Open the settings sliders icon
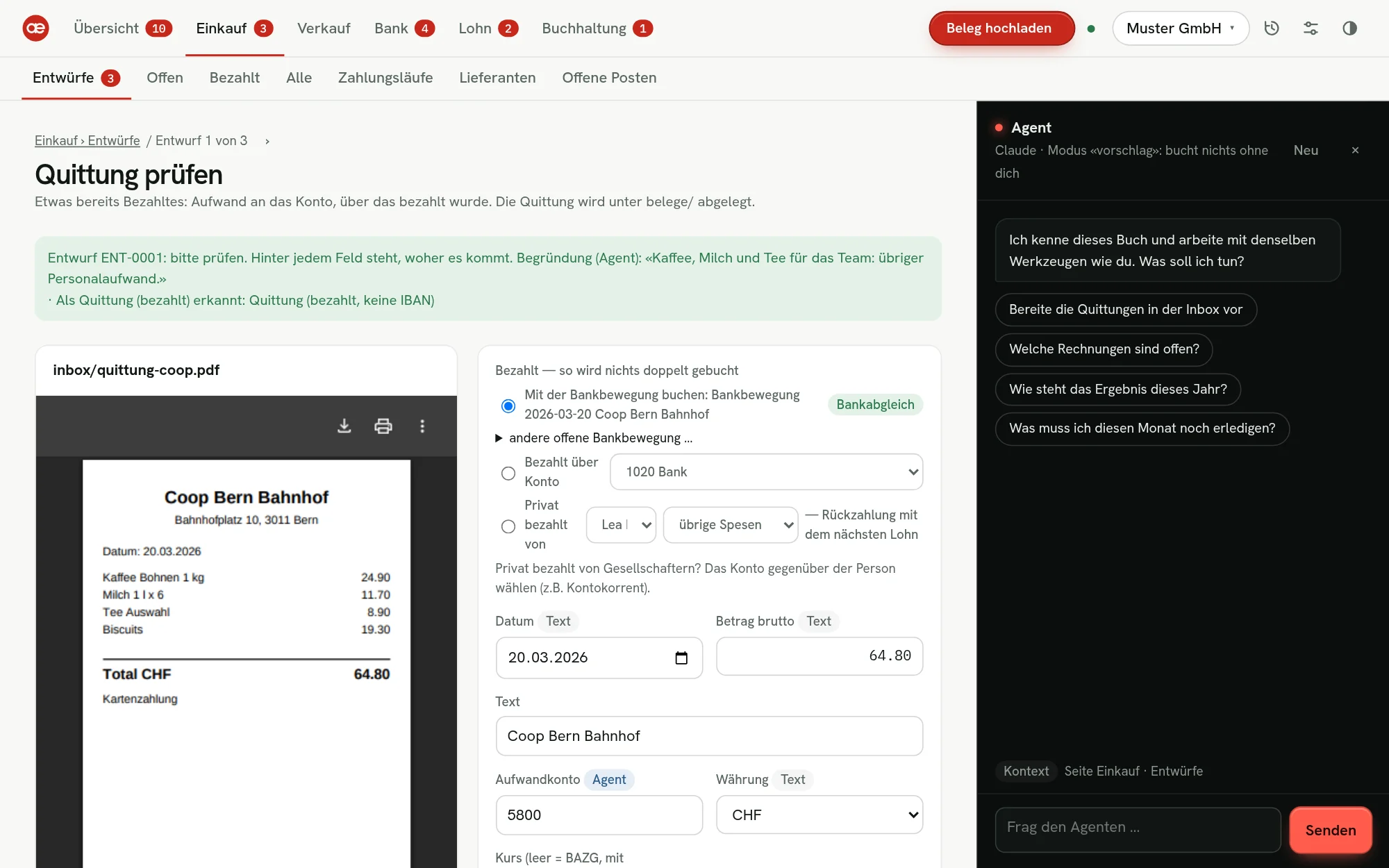 [1311, 28]
